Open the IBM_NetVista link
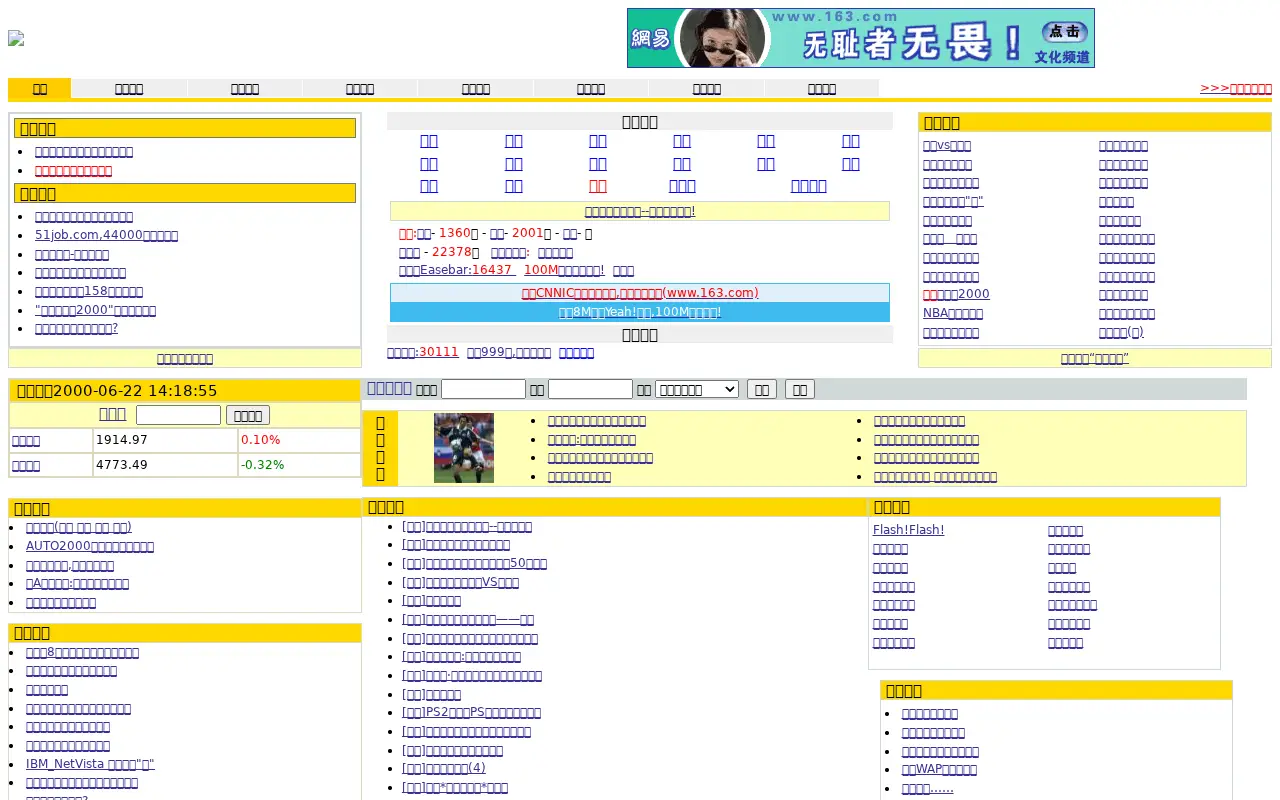Screen dimensions: 1280x800 tap(90, 764)
